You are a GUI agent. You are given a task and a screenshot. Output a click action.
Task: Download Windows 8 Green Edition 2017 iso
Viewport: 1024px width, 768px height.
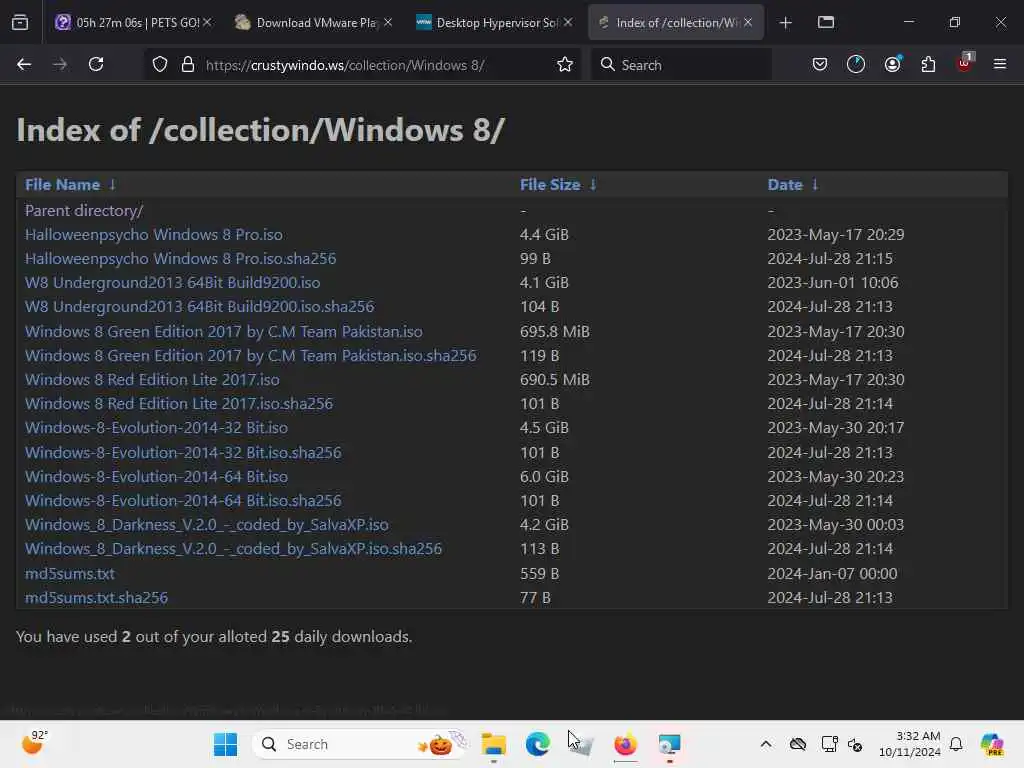[223, 332]
